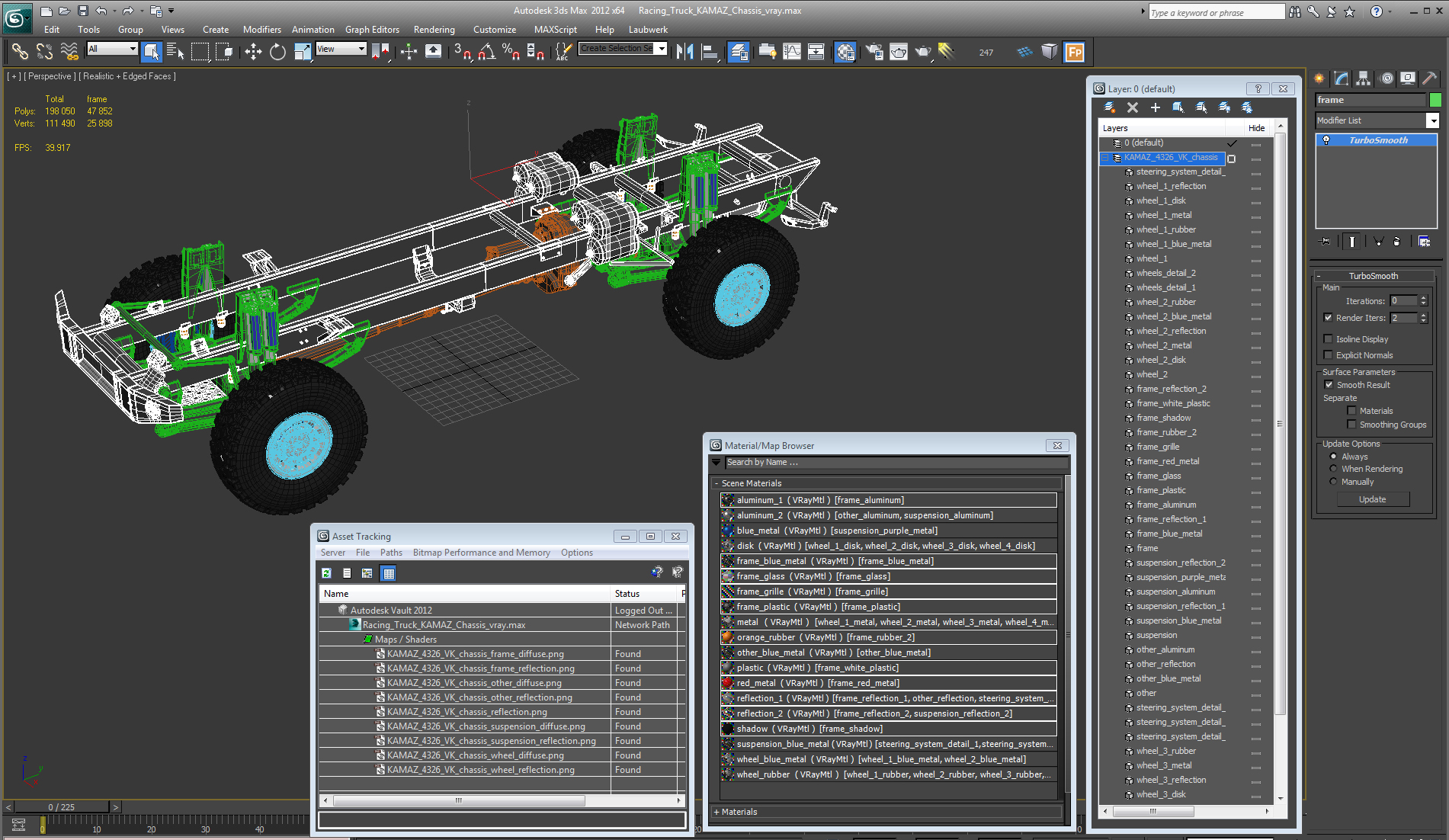Screen dimensions: 1449x840
Task: Open the Material Editor icon
Action: click(845, 52)
